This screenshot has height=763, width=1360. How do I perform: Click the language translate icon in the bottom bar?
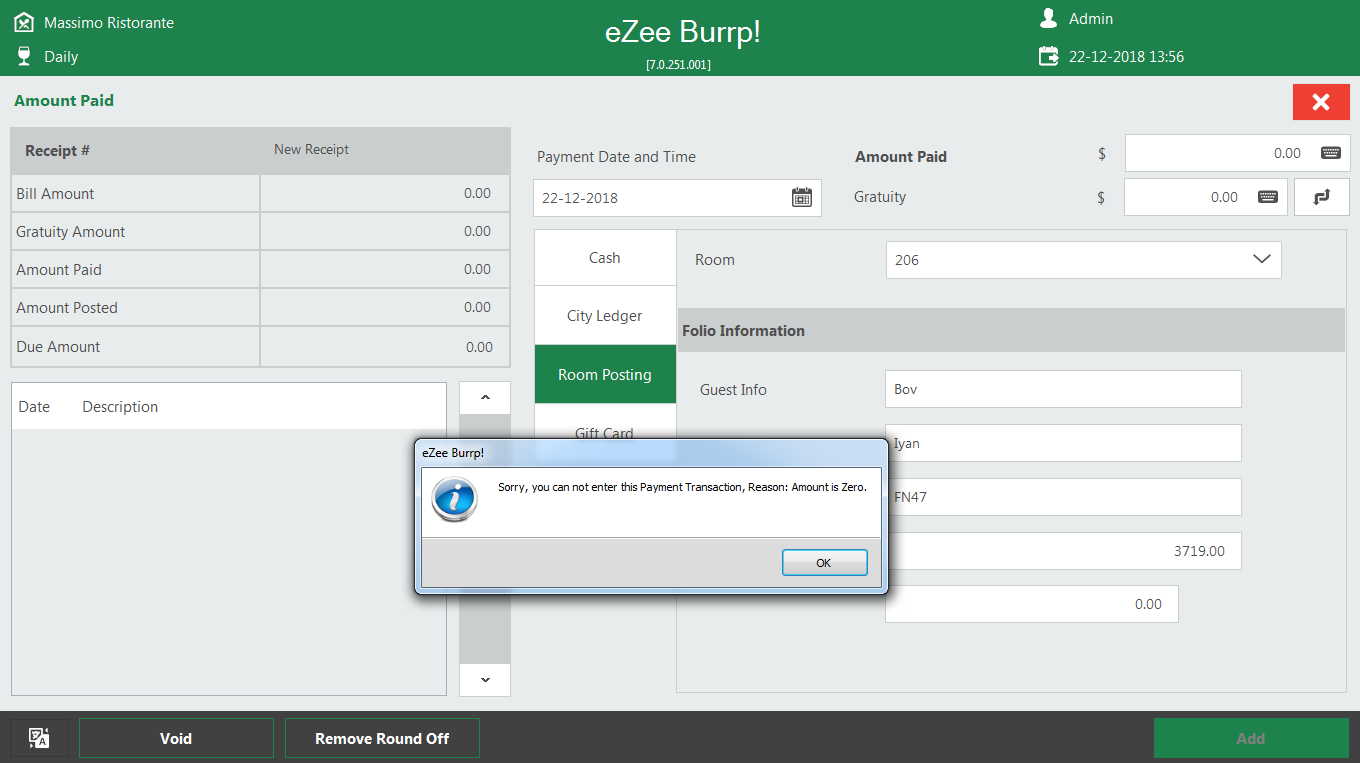pyautogui.click(x=40, y=738)
